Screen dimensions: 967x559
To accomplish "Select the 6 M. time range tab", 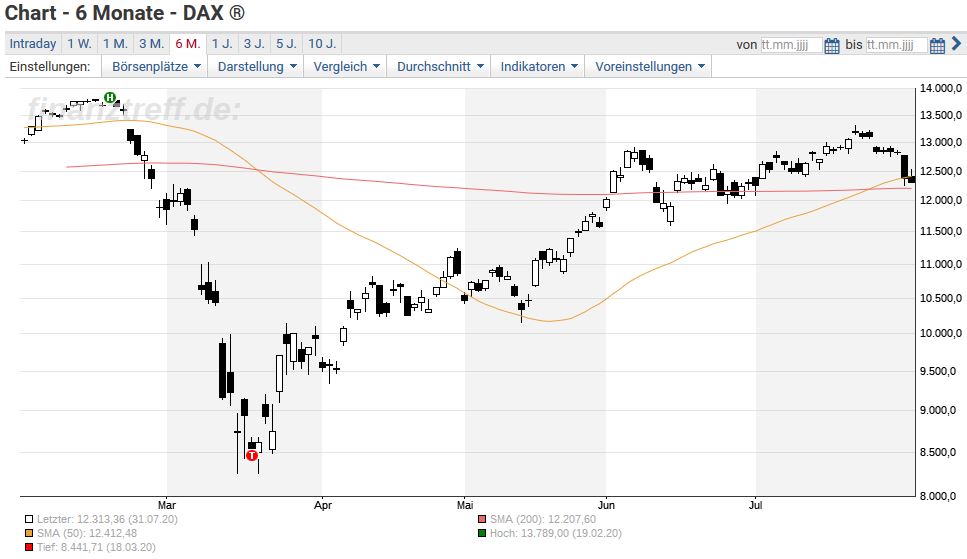I will pyautogui.click(x=187, y=44).
